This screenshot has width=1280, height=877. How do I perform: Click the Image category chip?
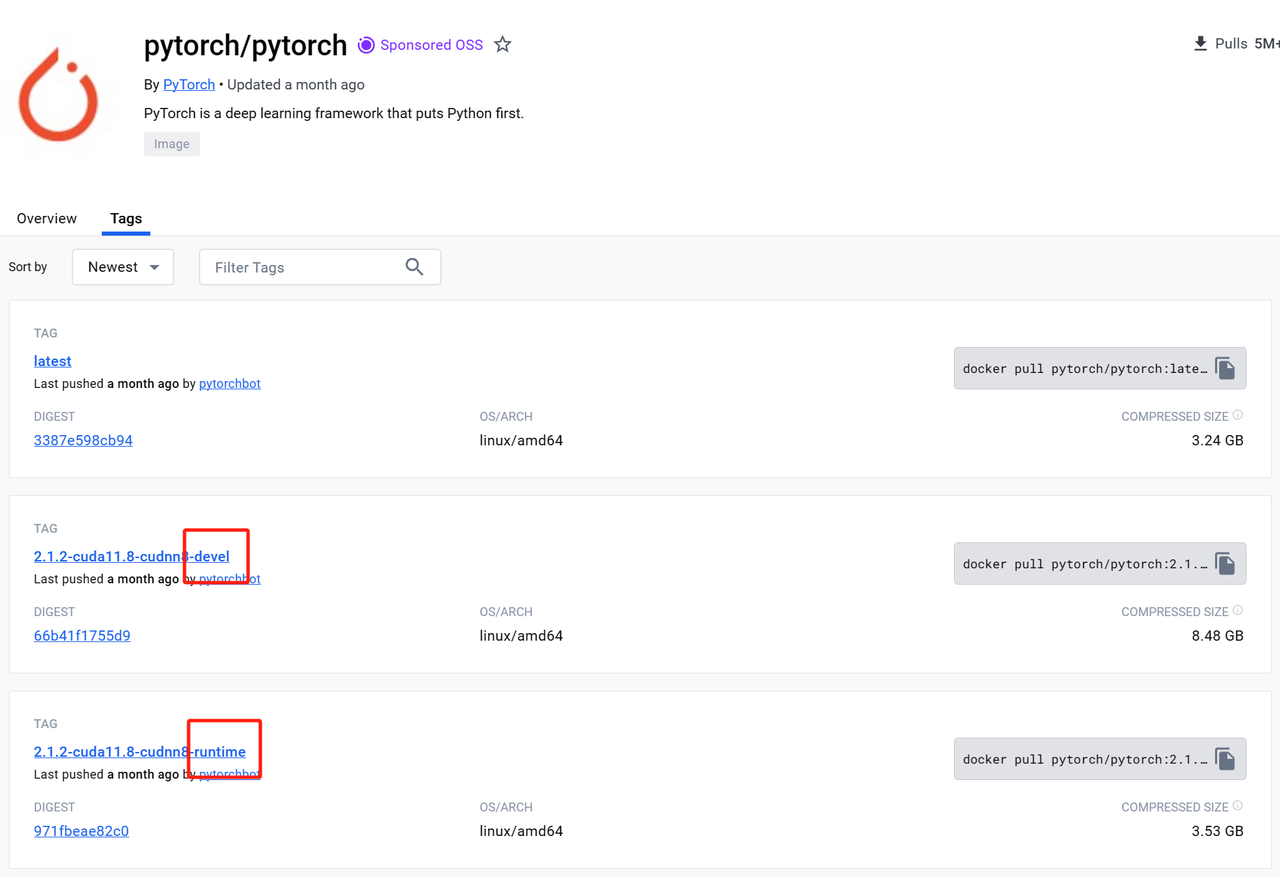coord(172,144)
